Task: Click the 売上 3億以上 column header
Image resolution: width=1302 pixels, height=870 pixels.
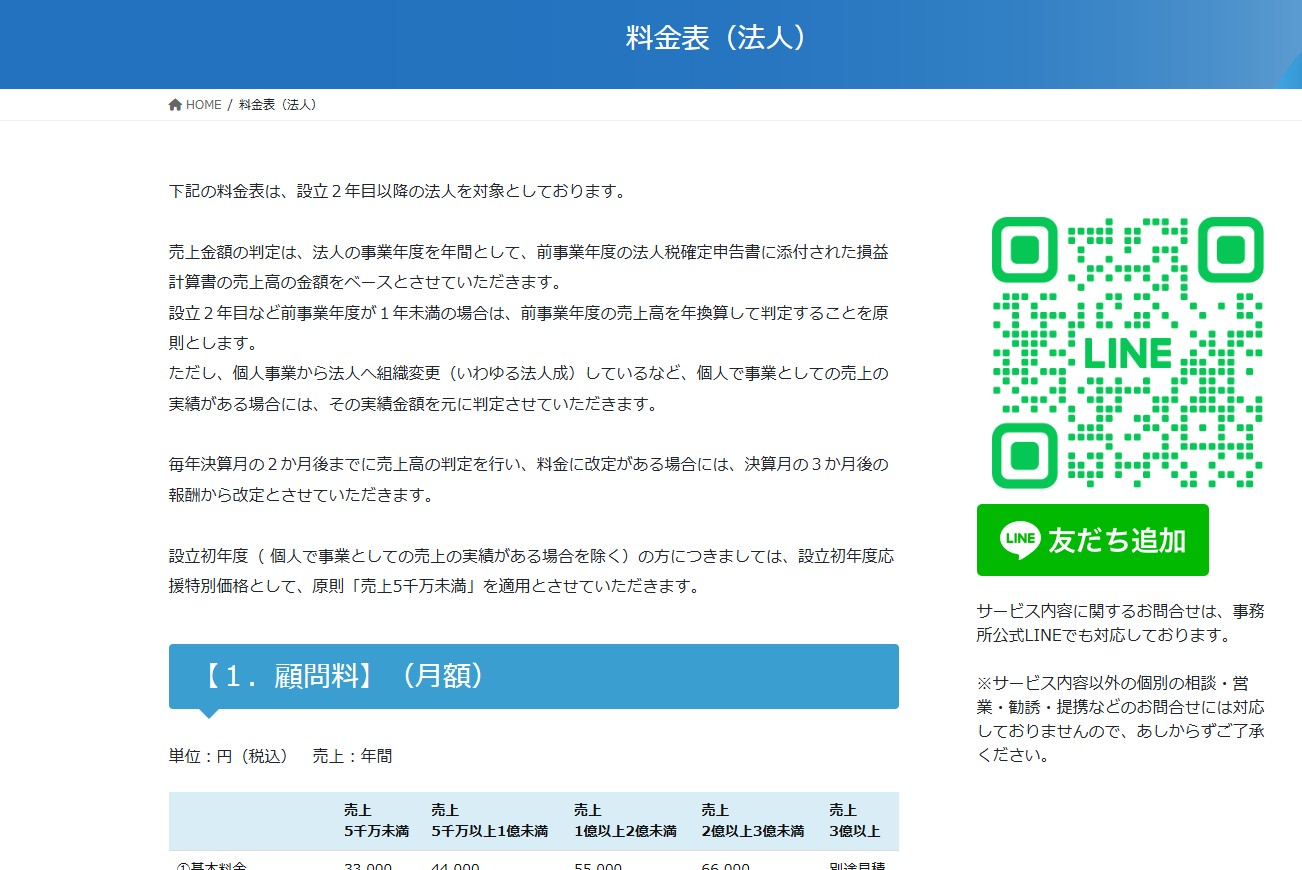Action: pyautogui.click(x=854, y=820)
